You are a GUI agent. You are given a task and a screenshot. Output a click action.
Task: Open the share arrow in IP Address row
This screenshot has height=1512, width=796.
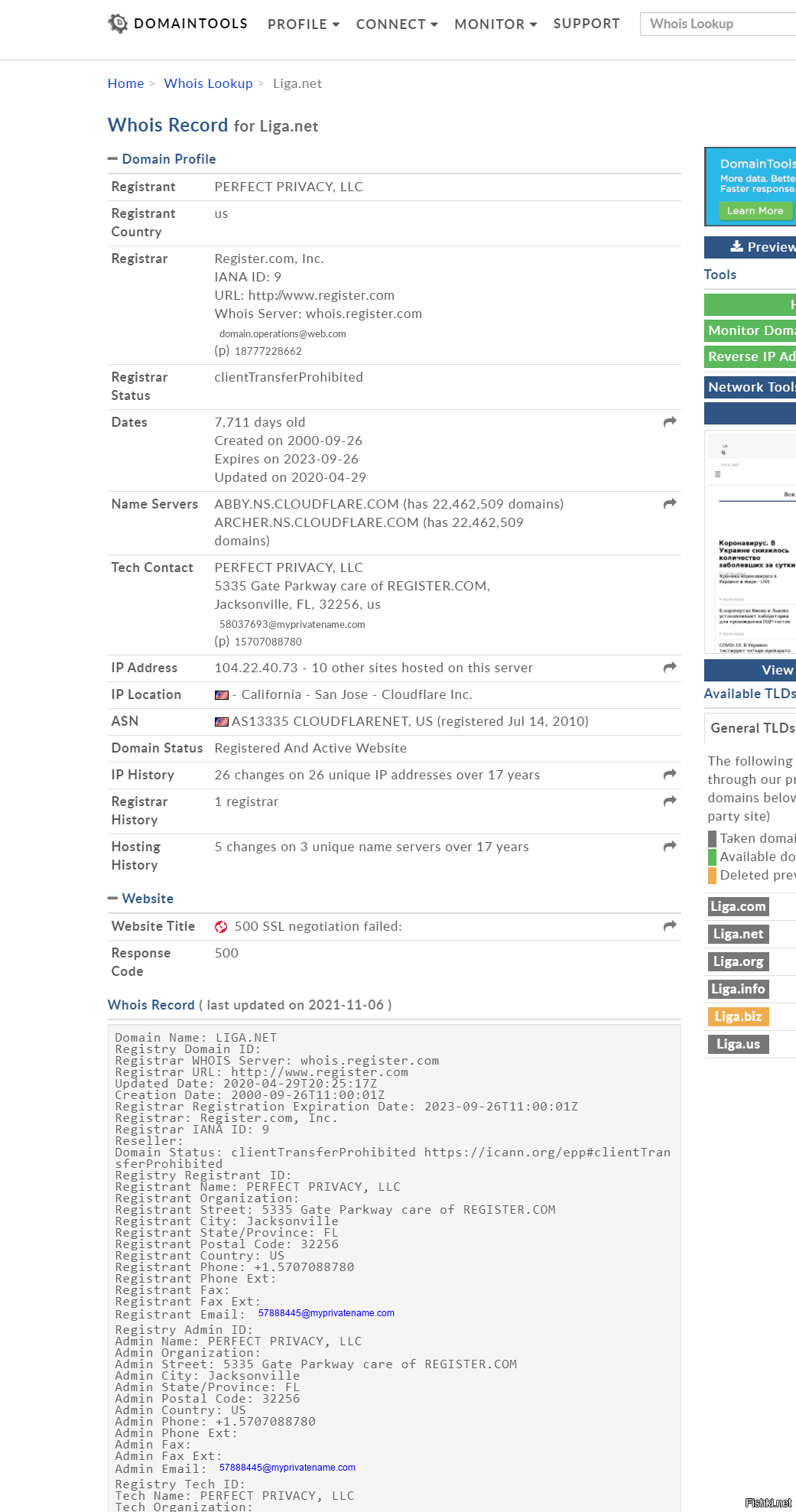point(670,668)
